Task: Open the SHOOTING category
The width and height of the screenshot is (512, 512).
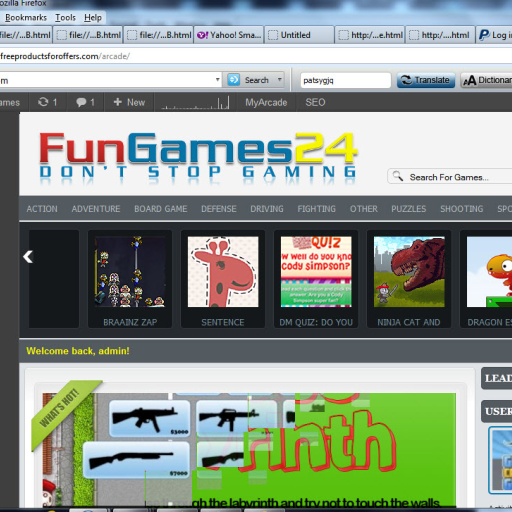Action: [x=461, y=209]
